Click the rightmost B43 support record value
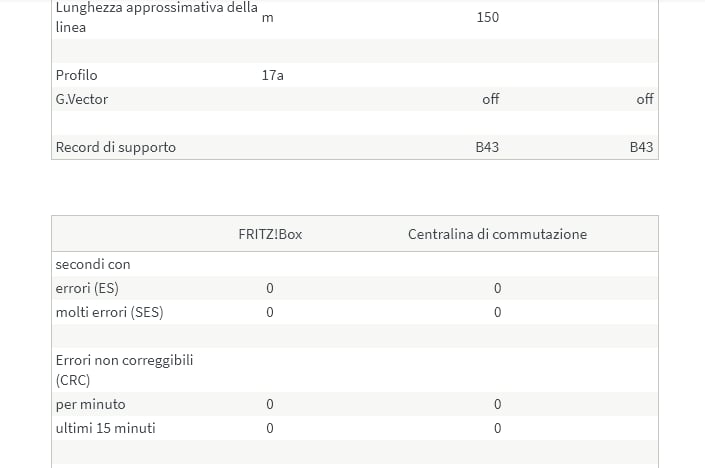 [x=641, y=147]
